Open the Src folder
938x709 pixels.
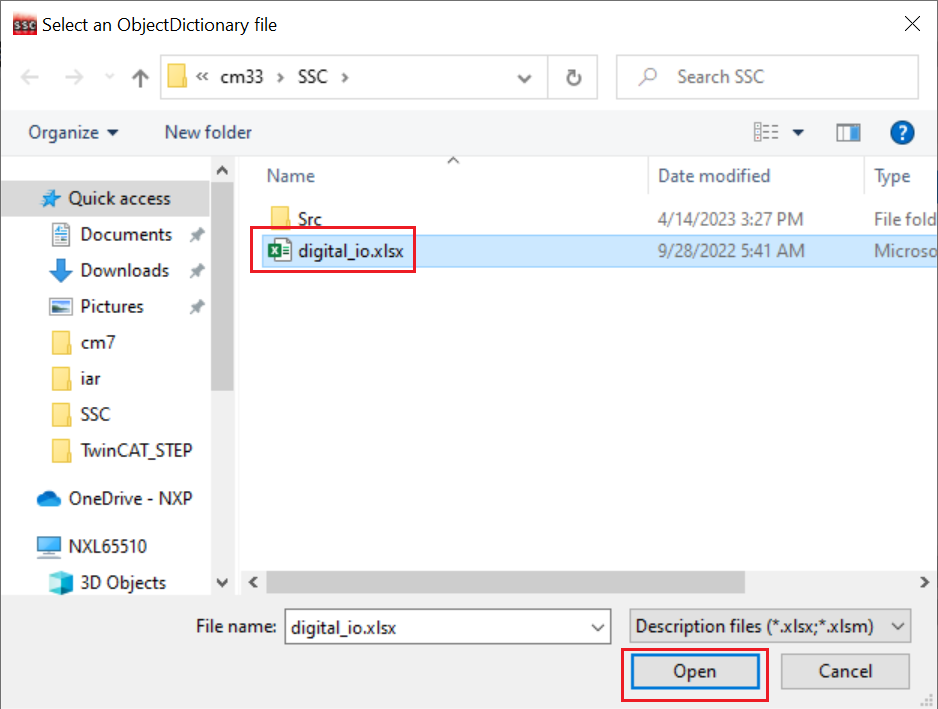point(309,219)
